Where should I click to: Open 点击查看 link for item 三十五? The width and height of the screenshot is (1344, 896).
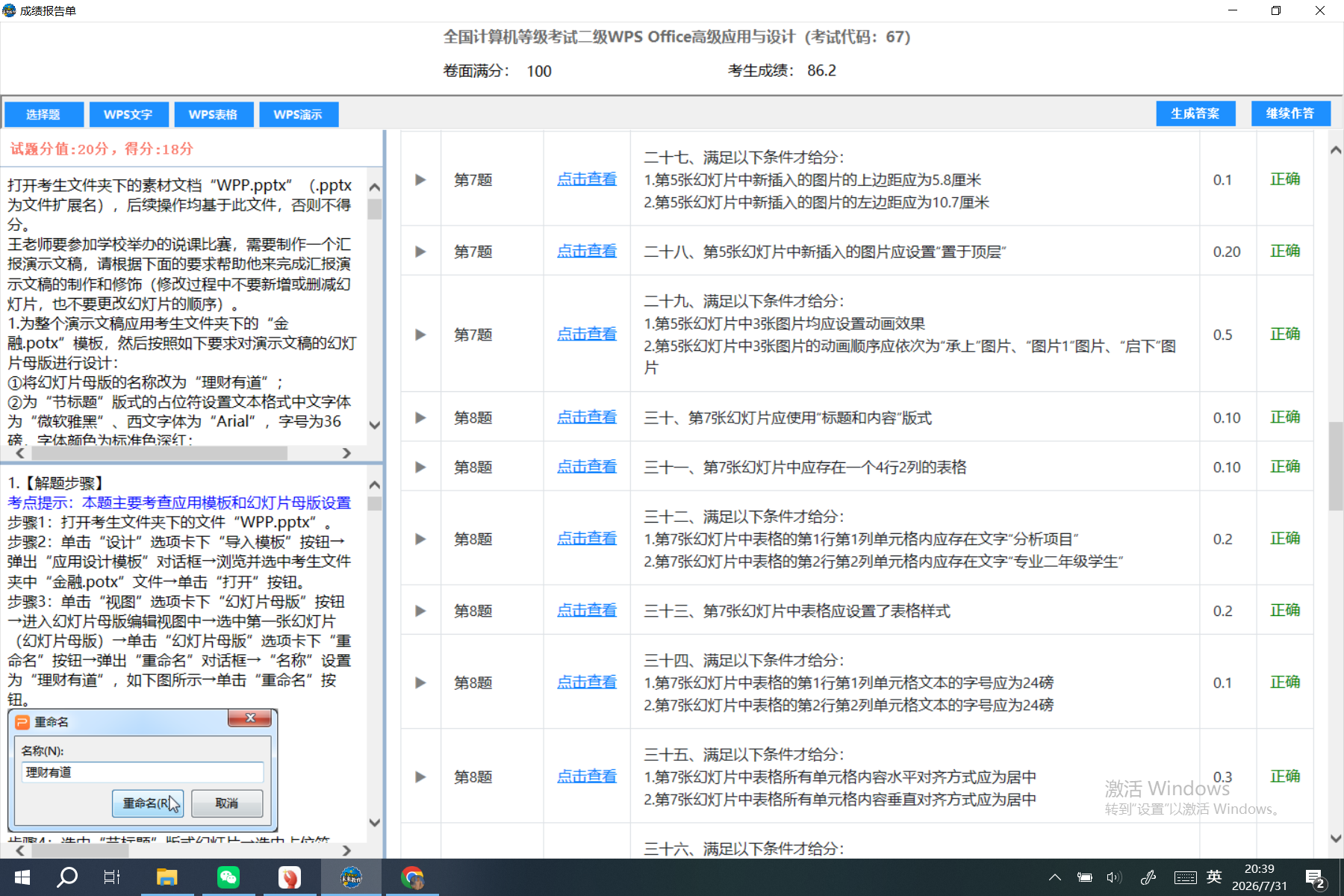pos(587,777)
